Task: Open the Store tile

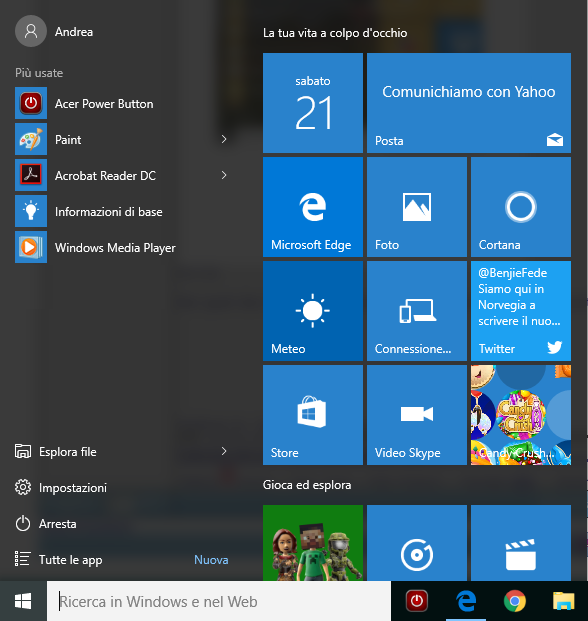Action: pyautogui.click(x=313, y=415)
